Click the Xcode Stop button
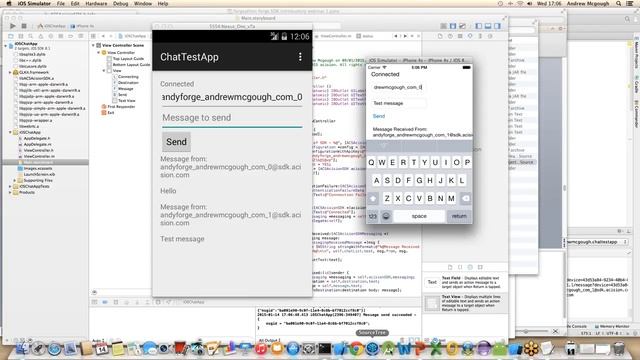 (24, 26)
